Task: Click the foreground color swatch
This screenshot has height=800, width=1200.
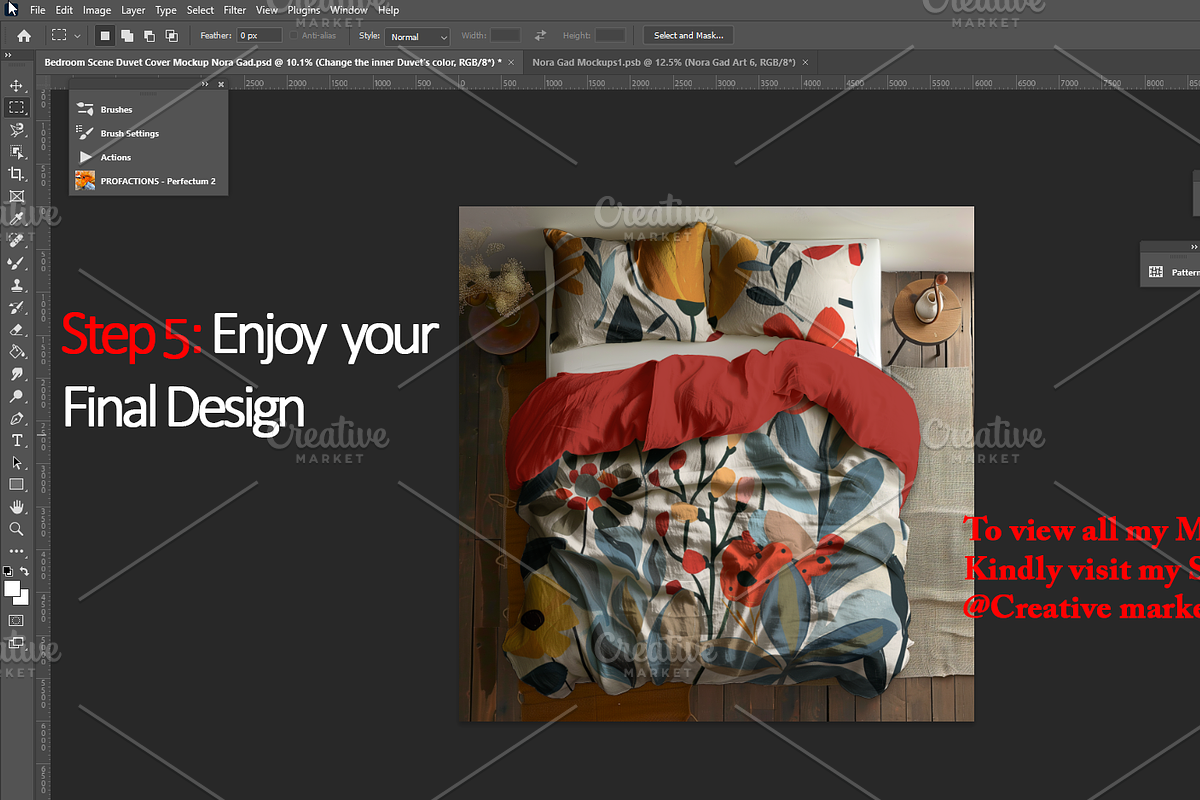Action: [13, 589]
